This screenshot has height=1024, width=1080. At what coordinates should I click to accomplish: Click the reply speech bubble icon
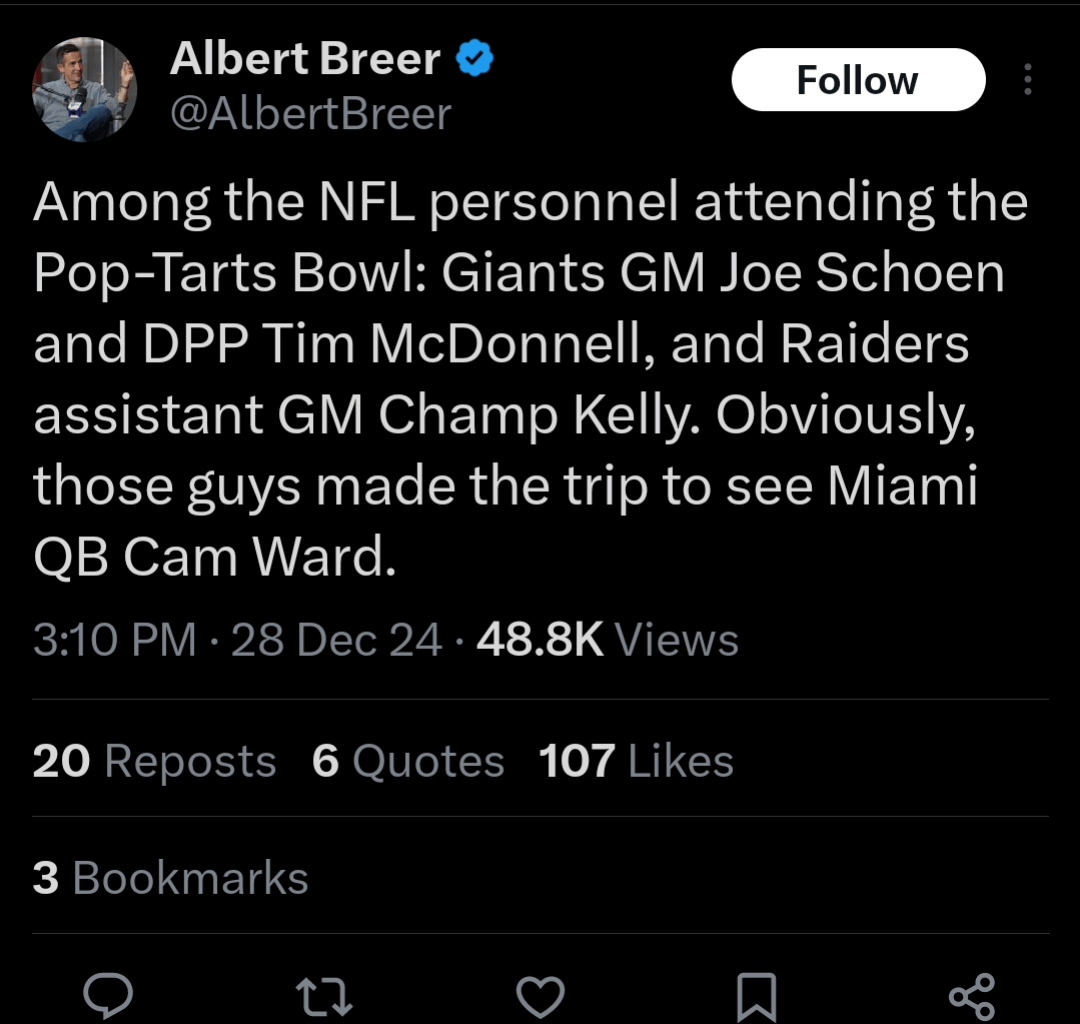pyautogui.click(x=108, y=995)
